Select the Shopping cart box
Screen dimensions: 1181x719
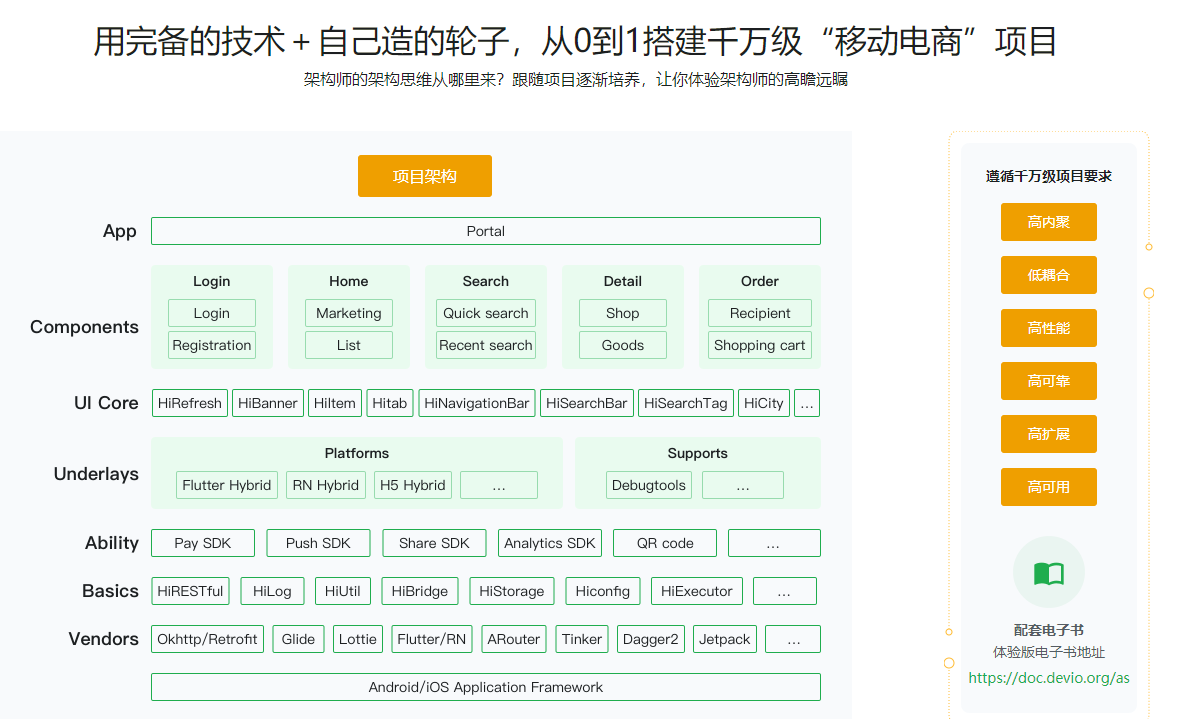coord(759,345)
